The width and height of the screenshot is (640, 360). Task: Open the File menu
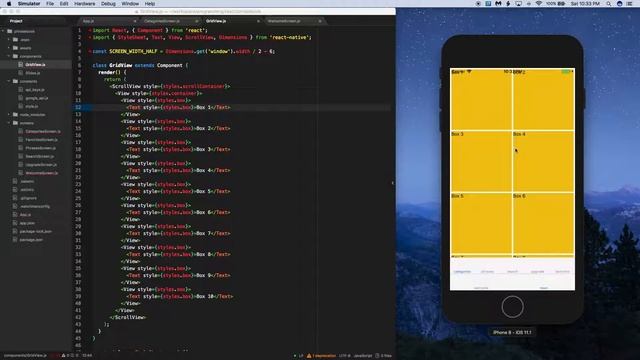tap(50, 4)
